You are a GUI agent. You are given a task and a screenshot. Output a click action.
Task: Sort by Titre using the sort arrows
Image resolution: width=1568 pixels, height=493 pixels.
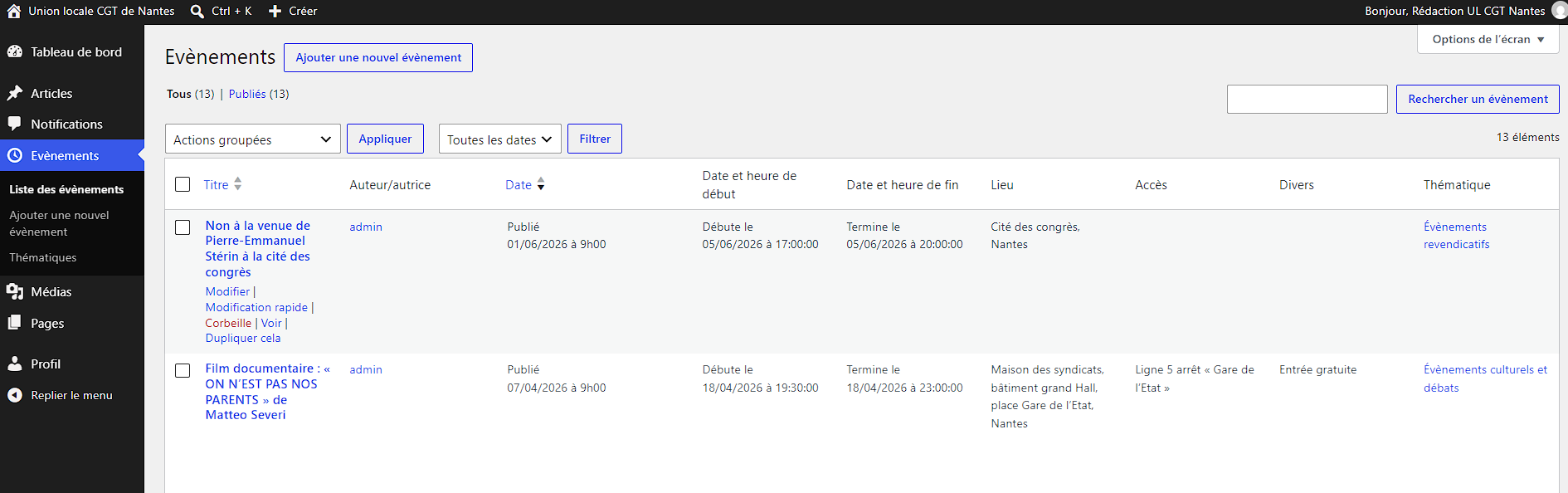237,184
